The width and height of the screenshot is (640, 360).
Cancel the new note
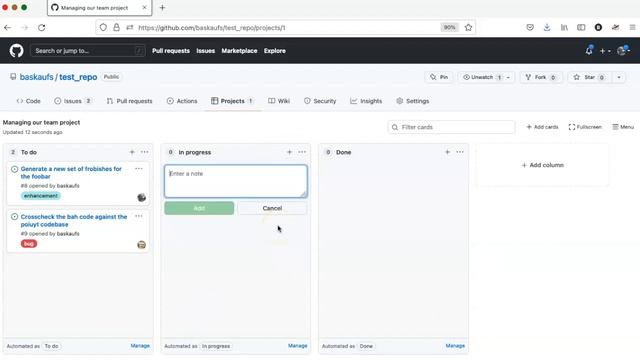(x=272, y=208)
